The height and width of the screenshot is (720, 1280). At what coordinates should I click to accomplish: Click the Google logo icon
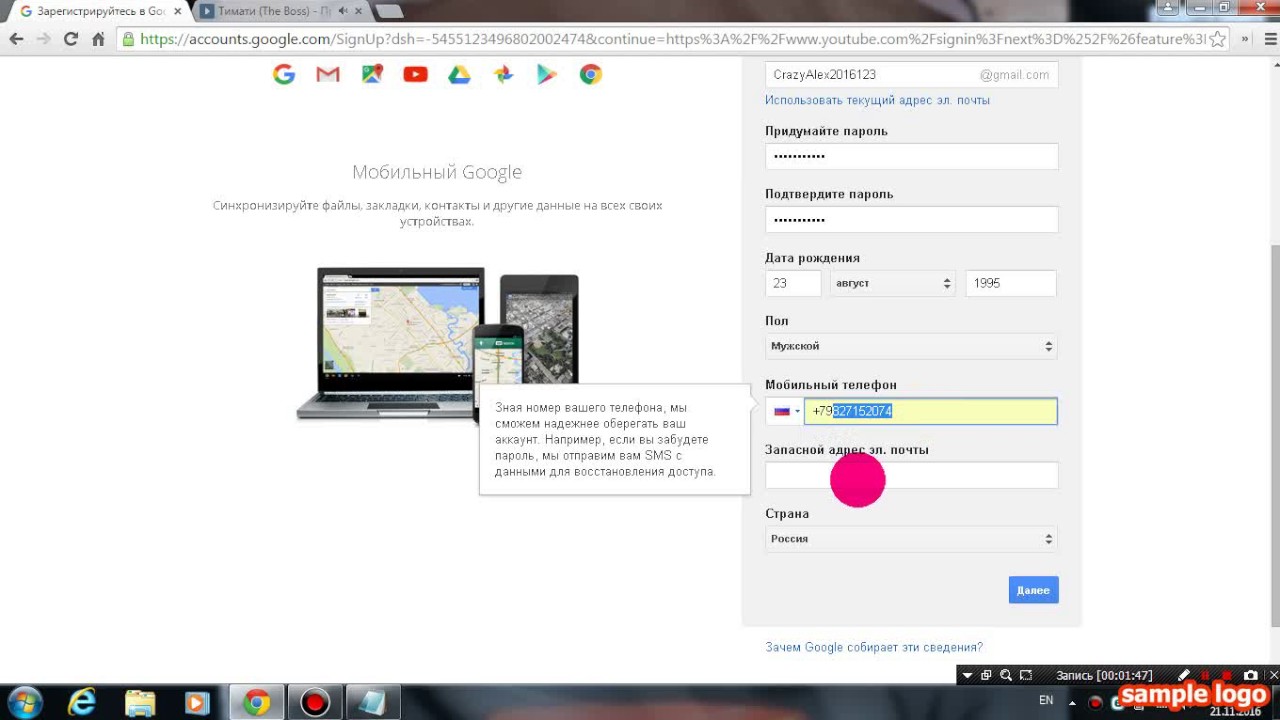284,74
